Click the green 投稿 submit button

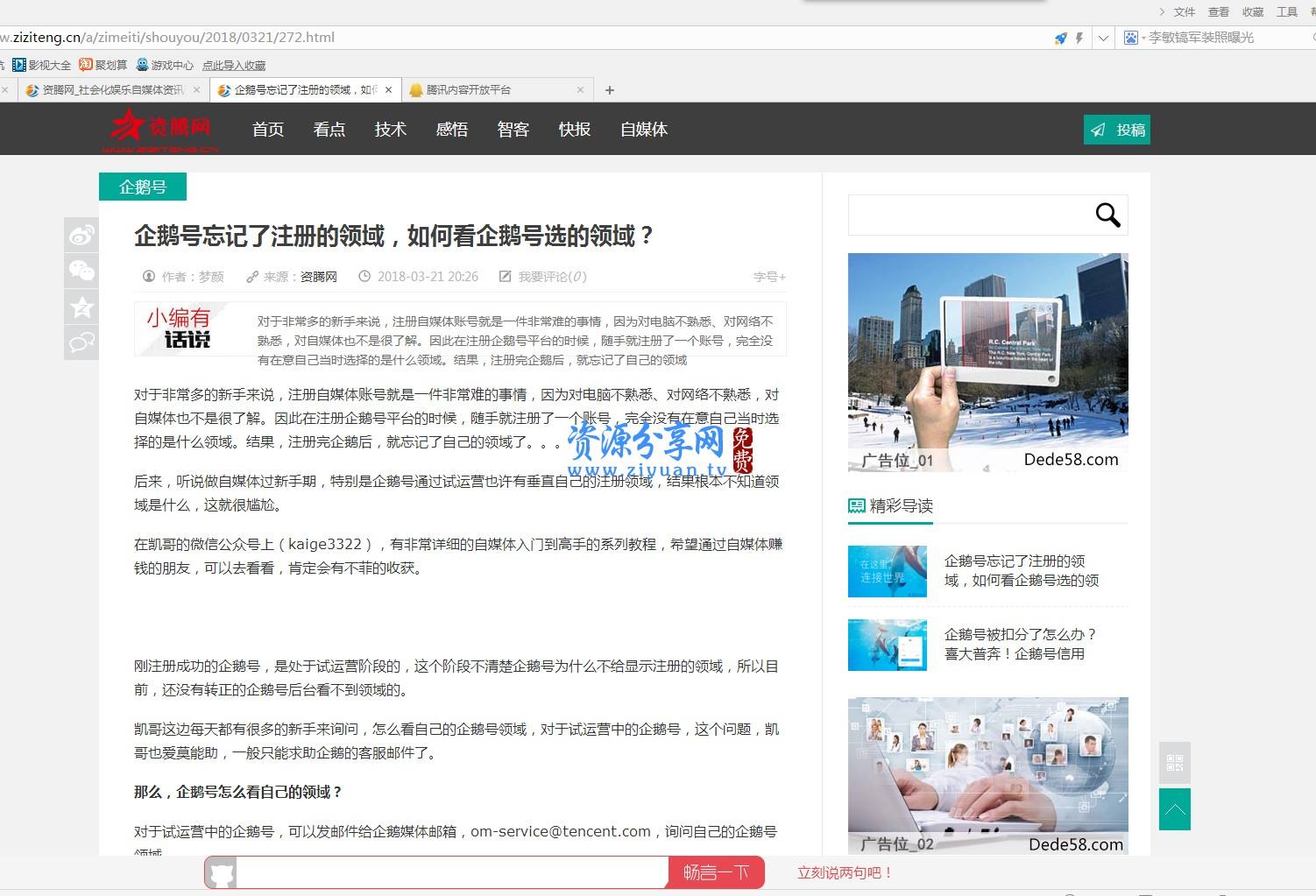(x=1117, y=130)
